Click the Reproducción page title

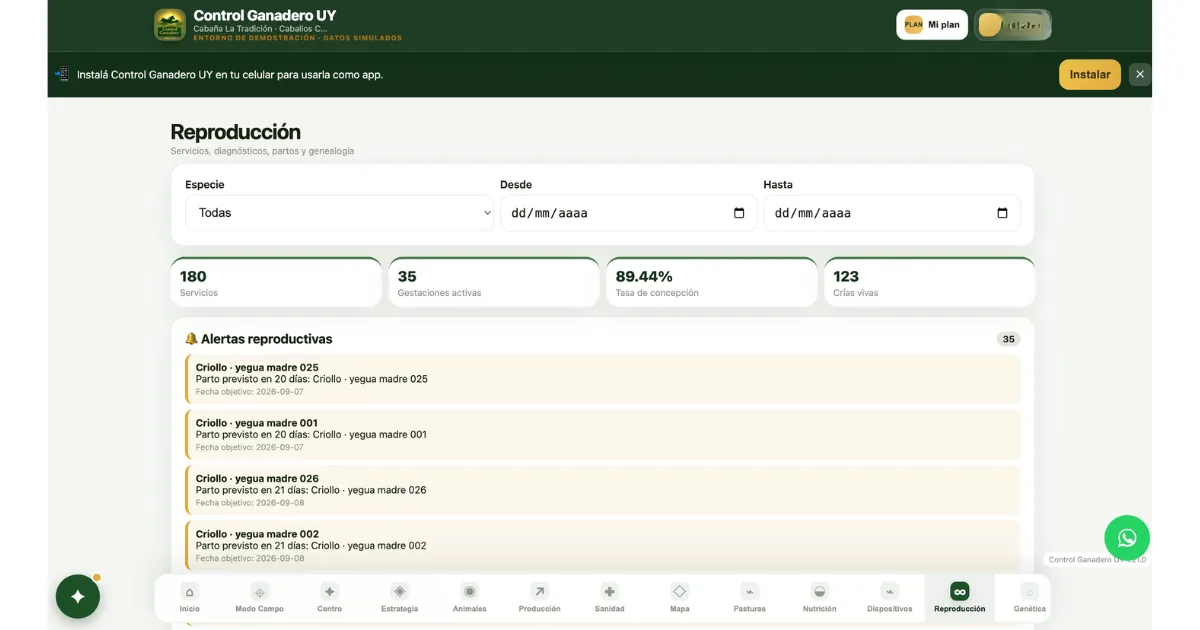[x=236, y=132]
